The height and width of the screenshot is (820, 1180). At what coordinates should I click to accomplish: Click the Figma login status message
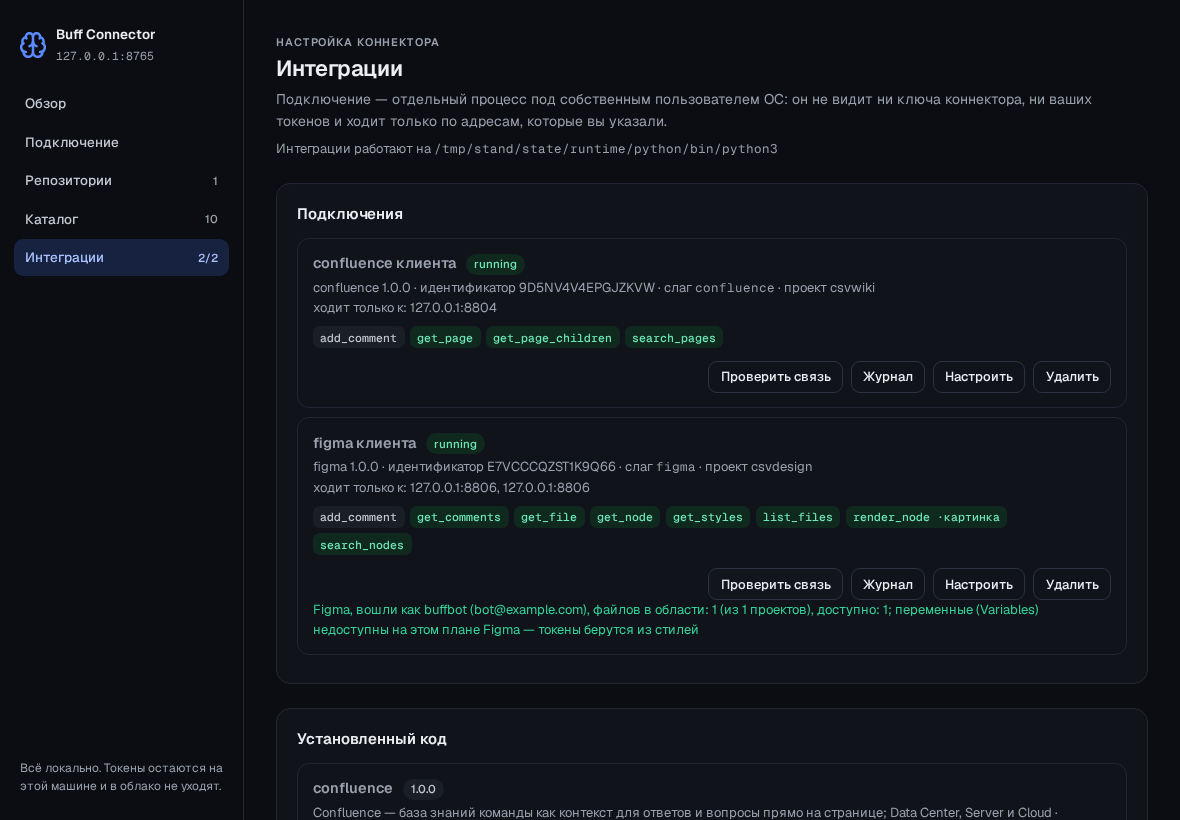(x=676, y=619)
